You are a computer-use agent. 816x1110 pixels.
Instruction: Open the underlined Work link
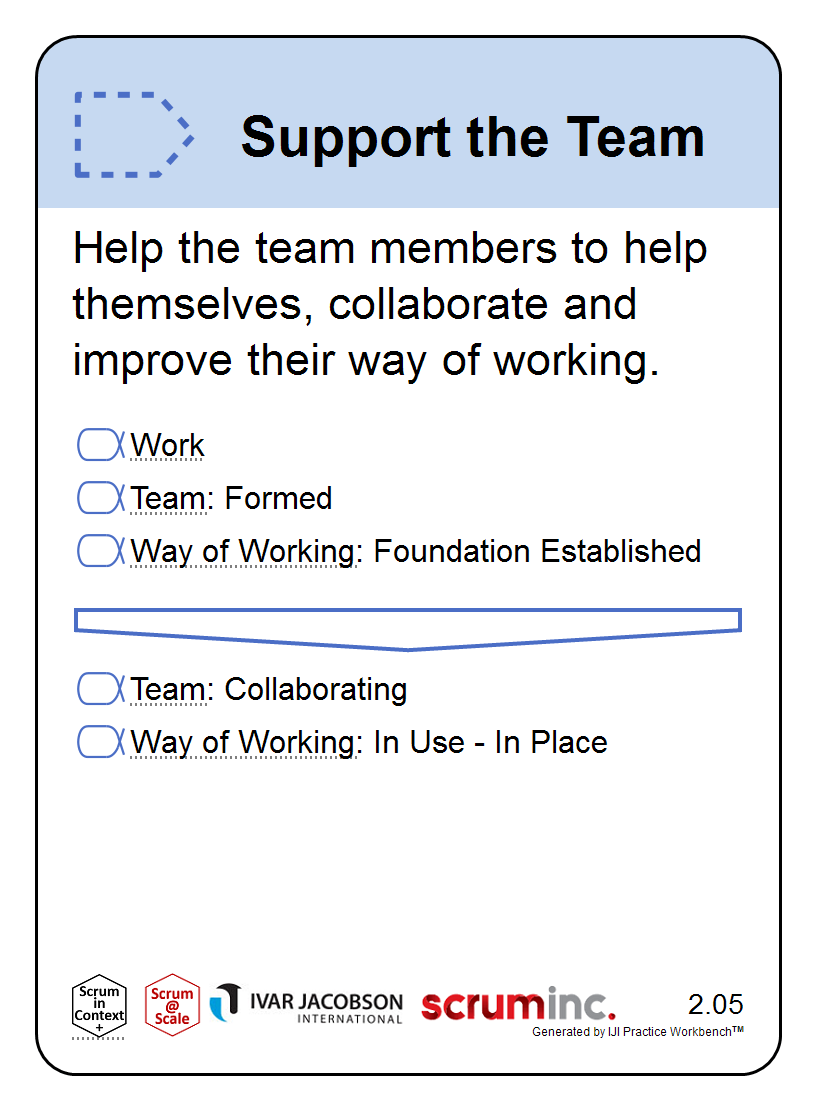click(x=167, y=445)
